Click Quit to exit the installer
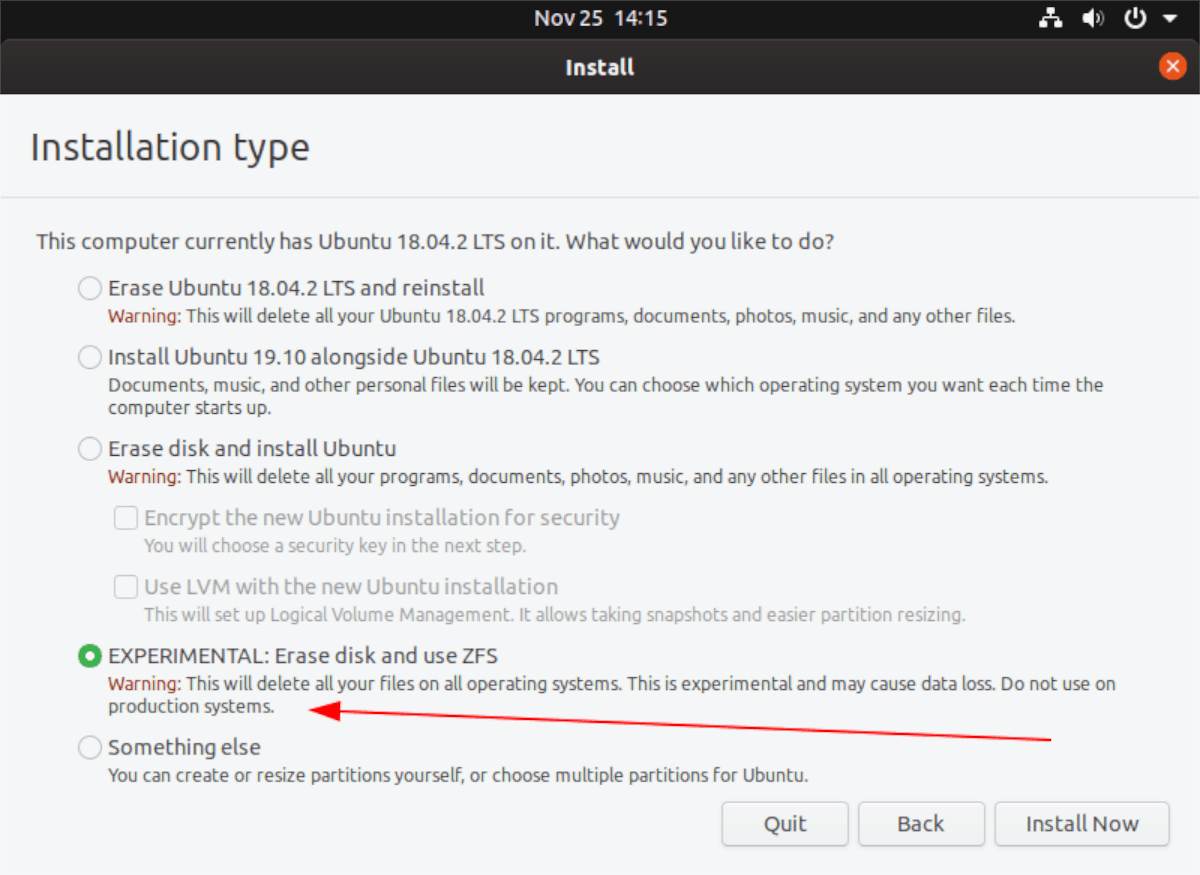 [x=784, y=823]
